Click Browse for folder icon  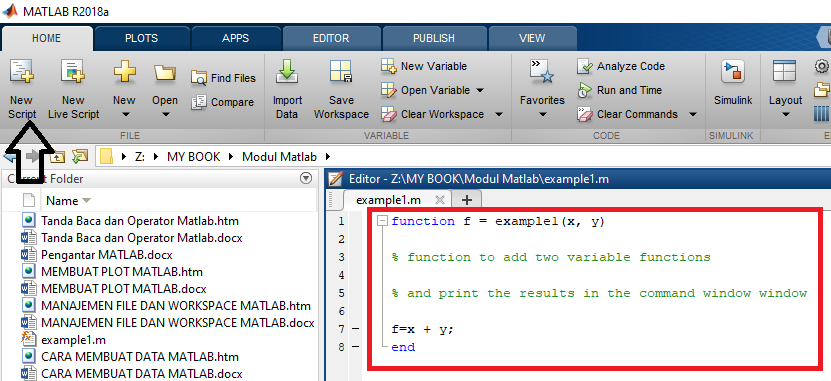point(79,156)
